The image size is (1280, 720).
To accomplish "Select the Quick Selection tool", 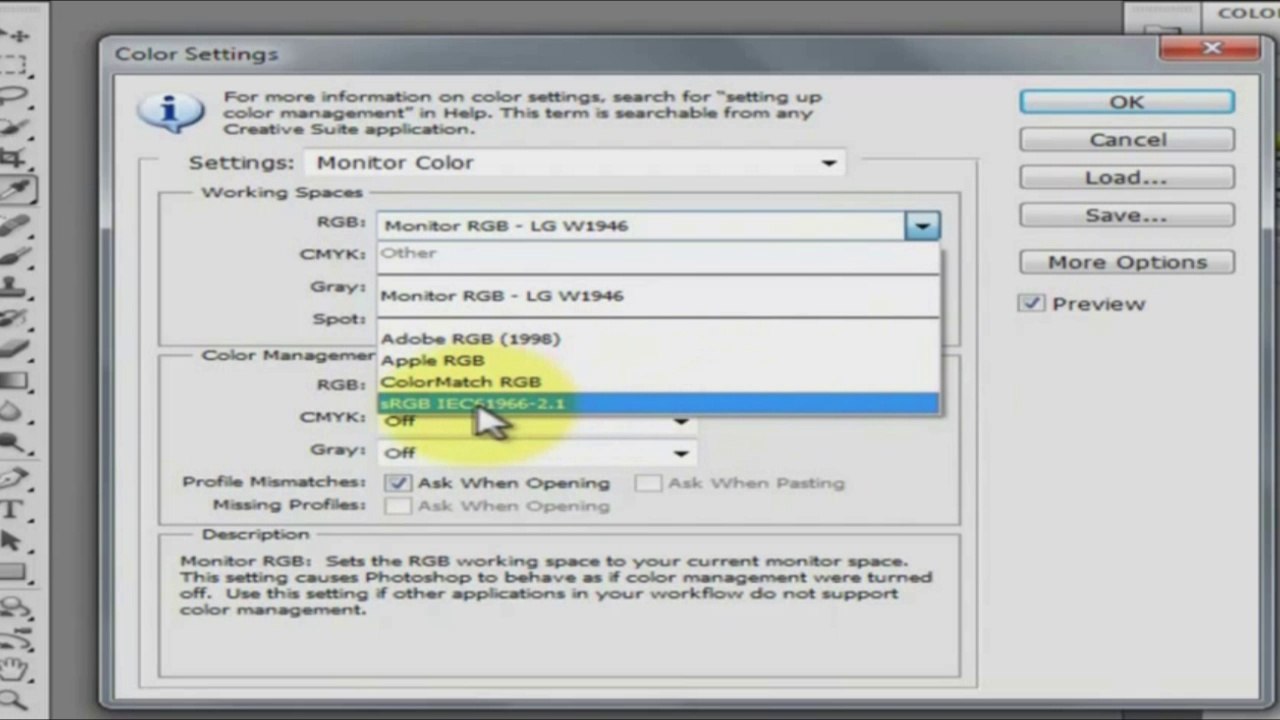I will [x=14, y=127].
